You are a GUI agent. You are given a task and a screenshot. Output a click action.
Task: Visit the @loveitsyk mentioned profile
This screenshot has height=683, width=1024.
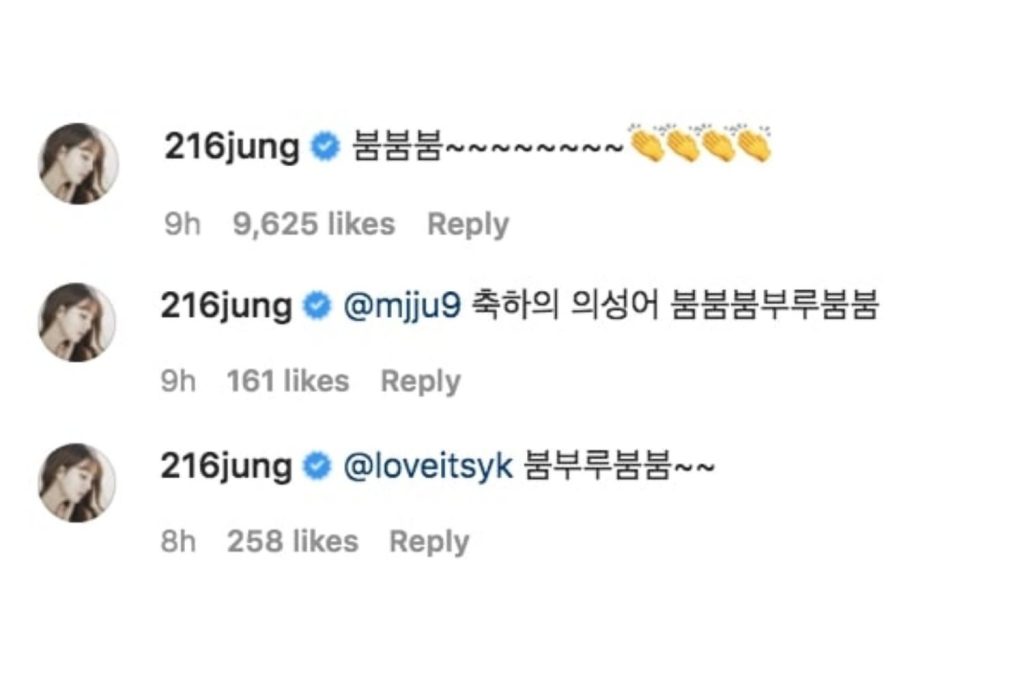click(428, 466)
